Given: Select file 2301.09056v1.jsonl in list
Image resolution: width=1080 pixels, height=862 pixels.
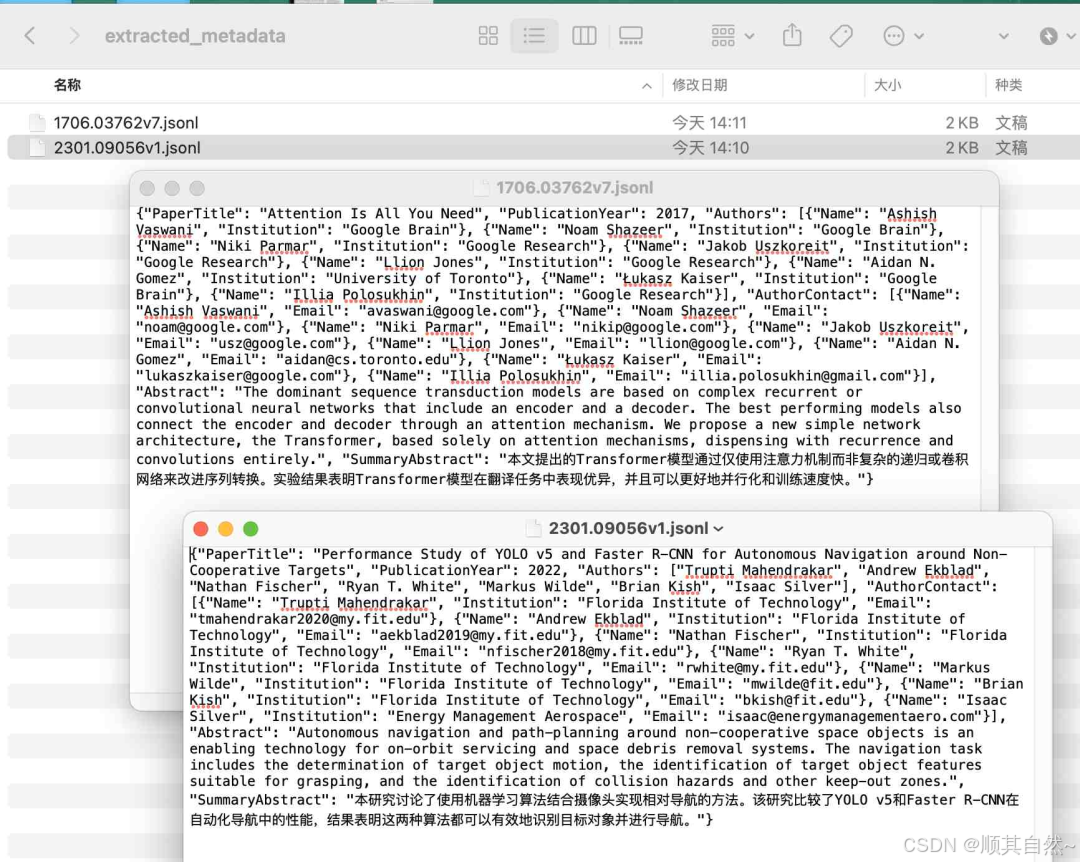Looking at the screenshot, I should [127, 147].
